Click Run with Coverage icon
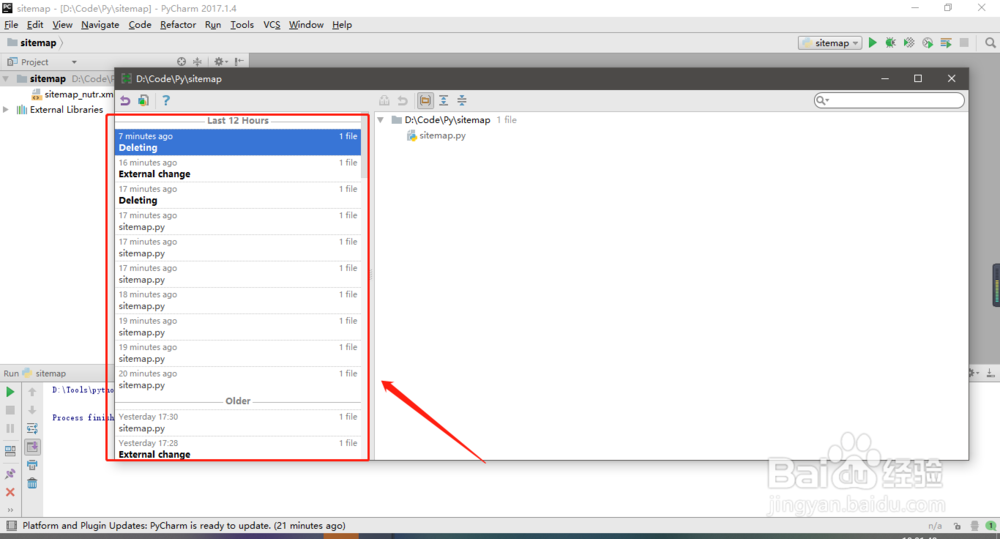The image size is (1000, 539). click(x=909, y=43)
